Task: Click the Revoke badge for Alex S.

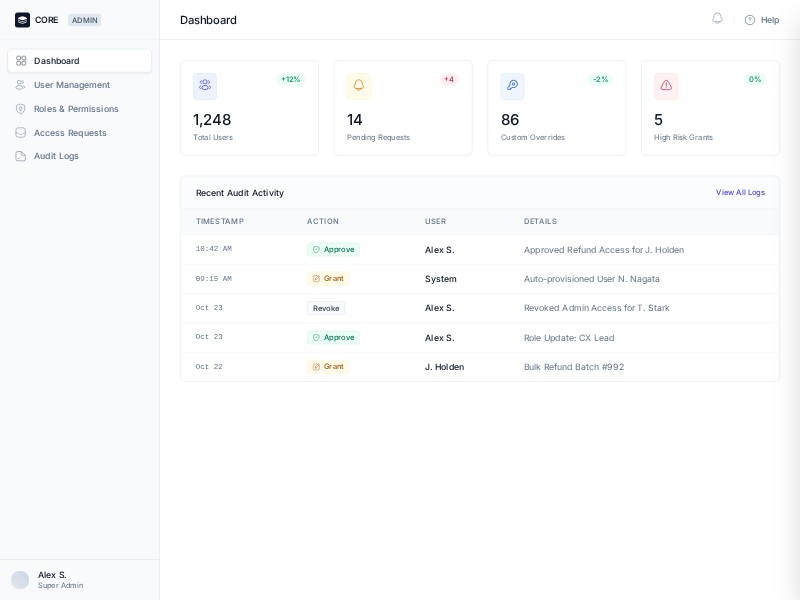Action: (x=326, y=308)
